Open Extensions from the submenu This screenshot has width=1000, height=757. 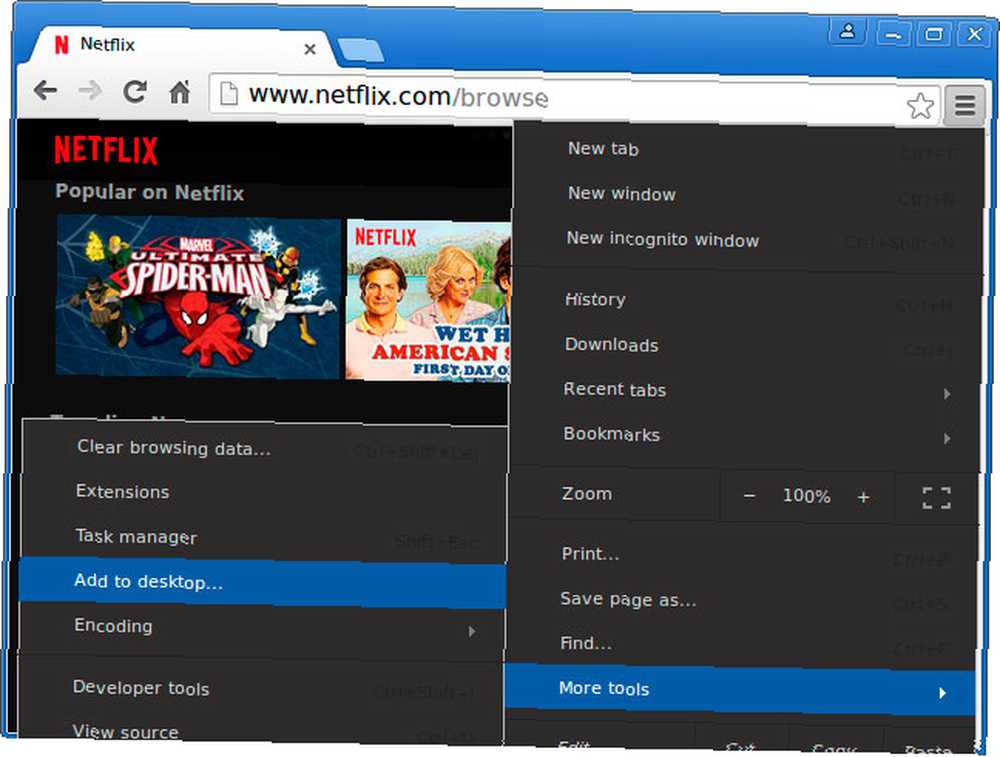pyautogui.click(x=264, y=492)
